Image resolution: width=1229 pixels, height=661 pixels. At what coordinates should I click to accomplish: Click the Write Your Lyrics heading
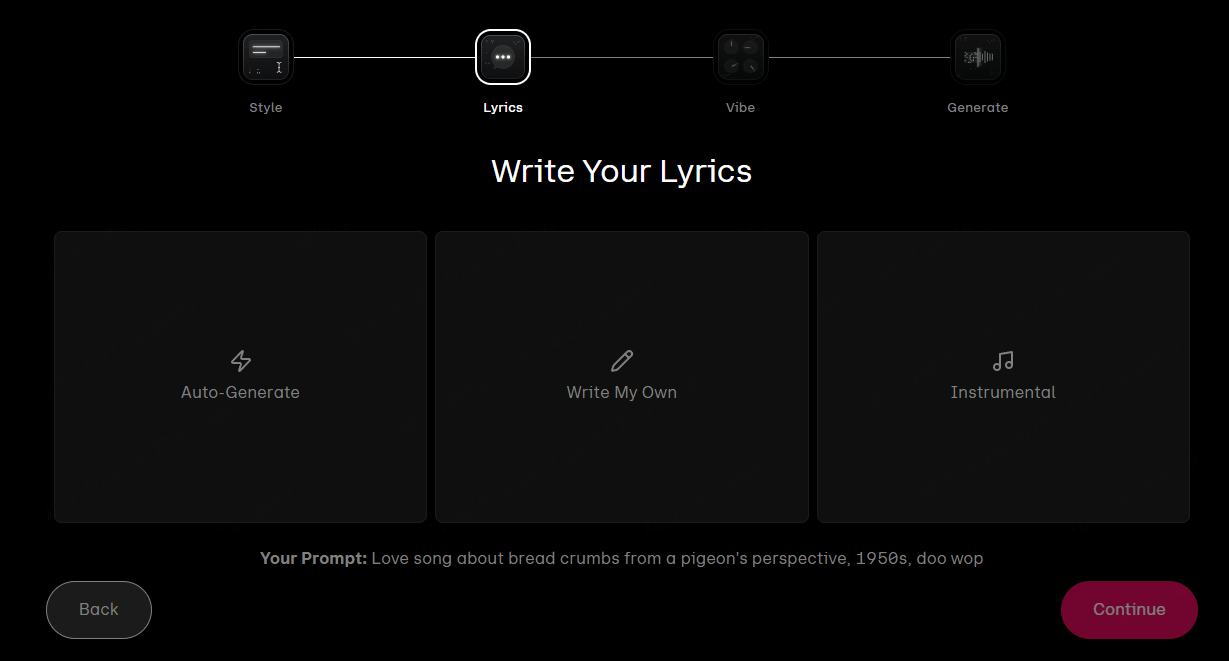coord(621,171)
